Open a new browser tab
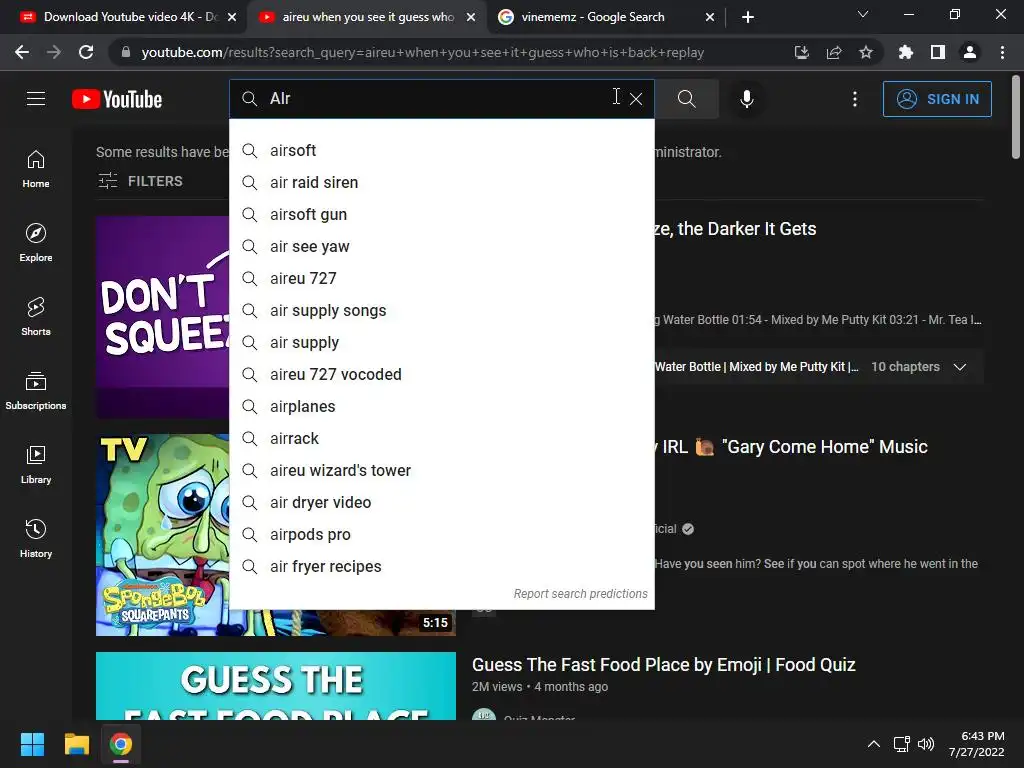Viewport: 1024px width, 768px height. click(x=748, y=17)
